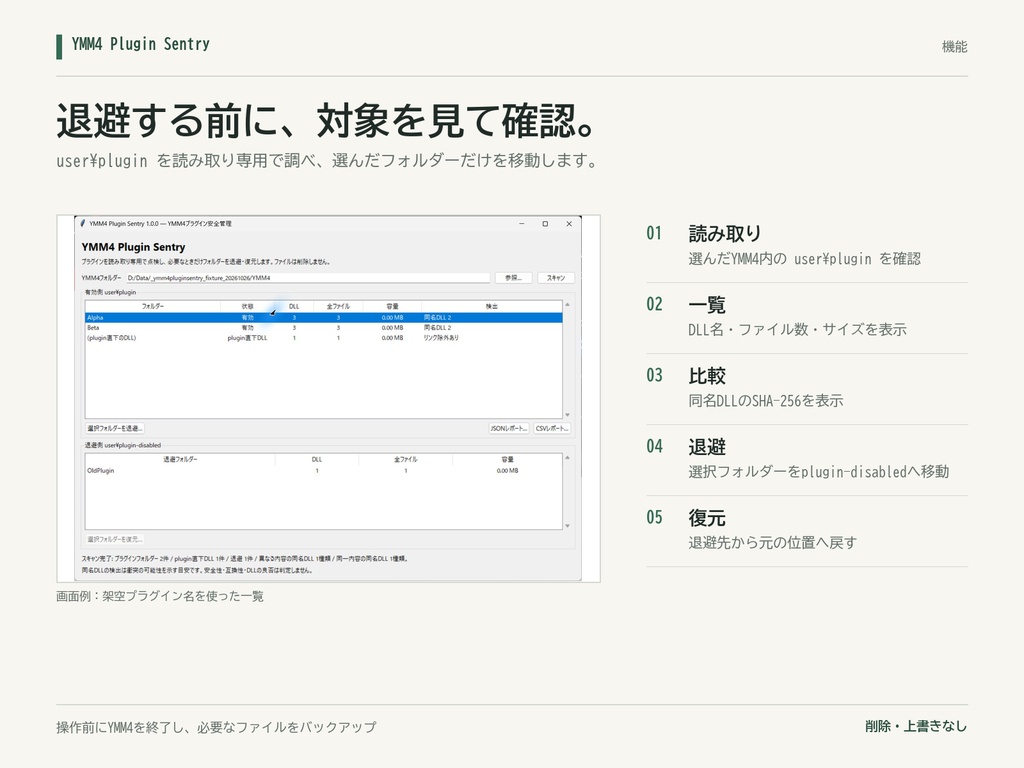Viewport: 1024px width, 768px height.
Task: Click the 05 復元 feature heading
Action: pos(707,518)
